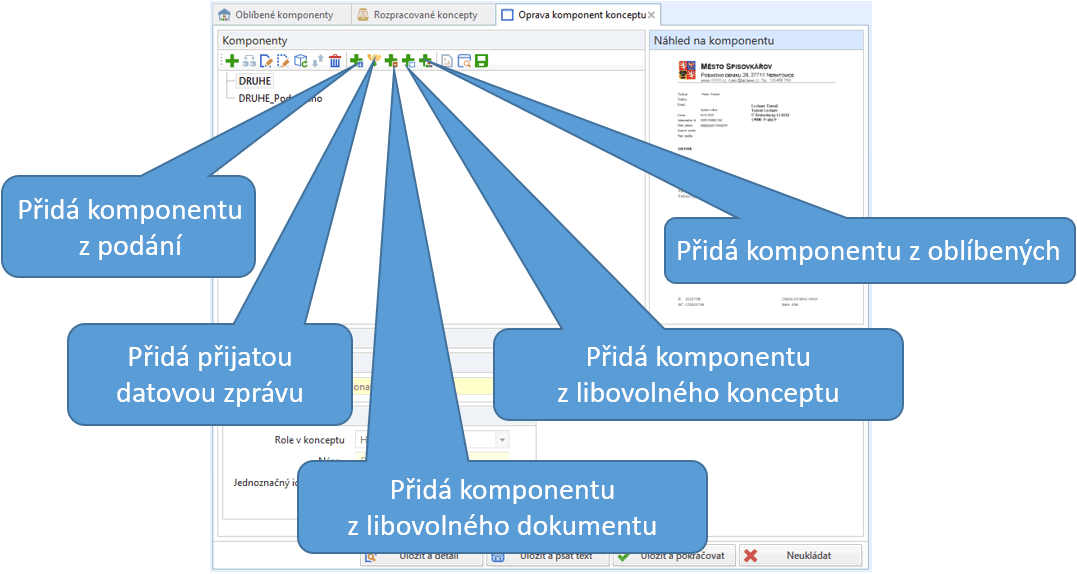The height and width of the screenshot is (574, 1077).
Task: Select DRUHE_Podepsano item in the tree
Action: pyautogui.click(x=280, y=99)
